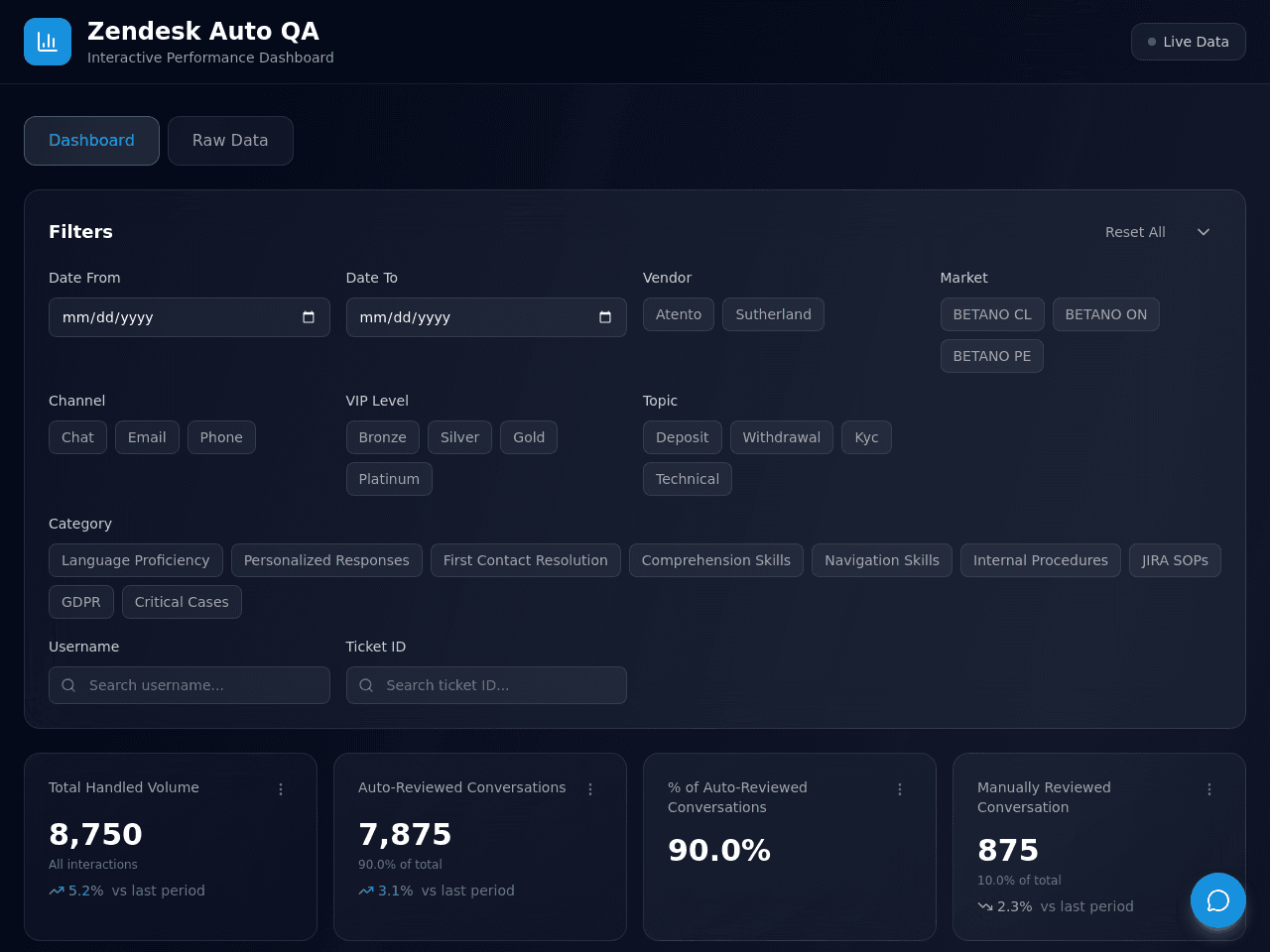Open the Date From calendar picker icon
This screenshot has width=1270, height=952.
click(309, 317)
